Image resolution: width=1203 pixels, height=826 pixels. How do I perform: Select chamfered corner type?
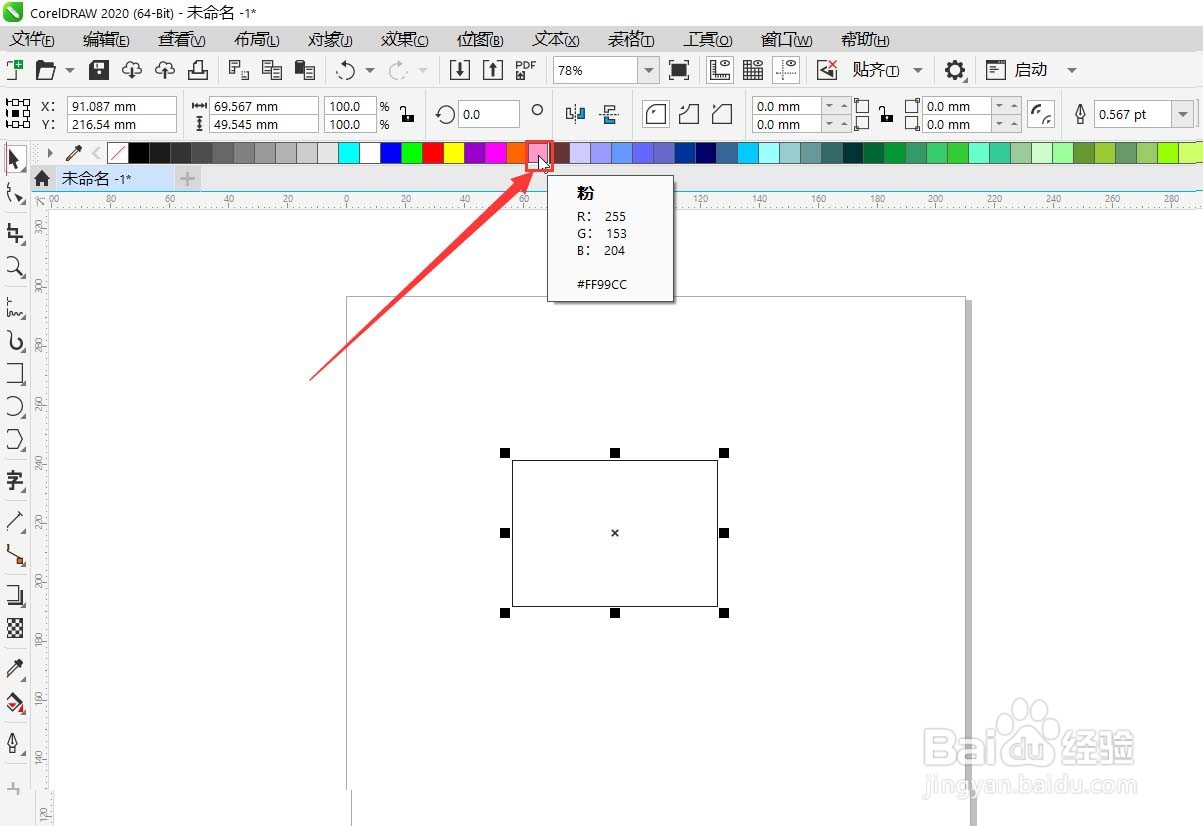click(722, 114)
